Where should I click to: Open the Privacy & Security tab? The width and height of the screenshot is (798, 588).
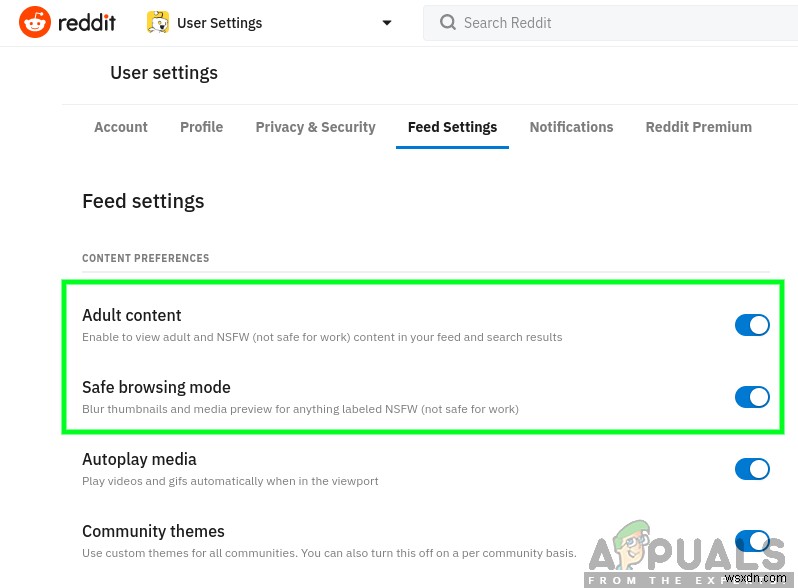click(x=316, y=127)
